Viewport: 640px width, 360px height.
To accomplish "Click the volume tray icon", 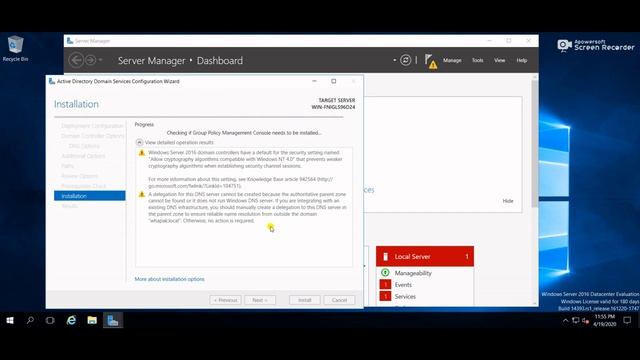I will point(585,321).
